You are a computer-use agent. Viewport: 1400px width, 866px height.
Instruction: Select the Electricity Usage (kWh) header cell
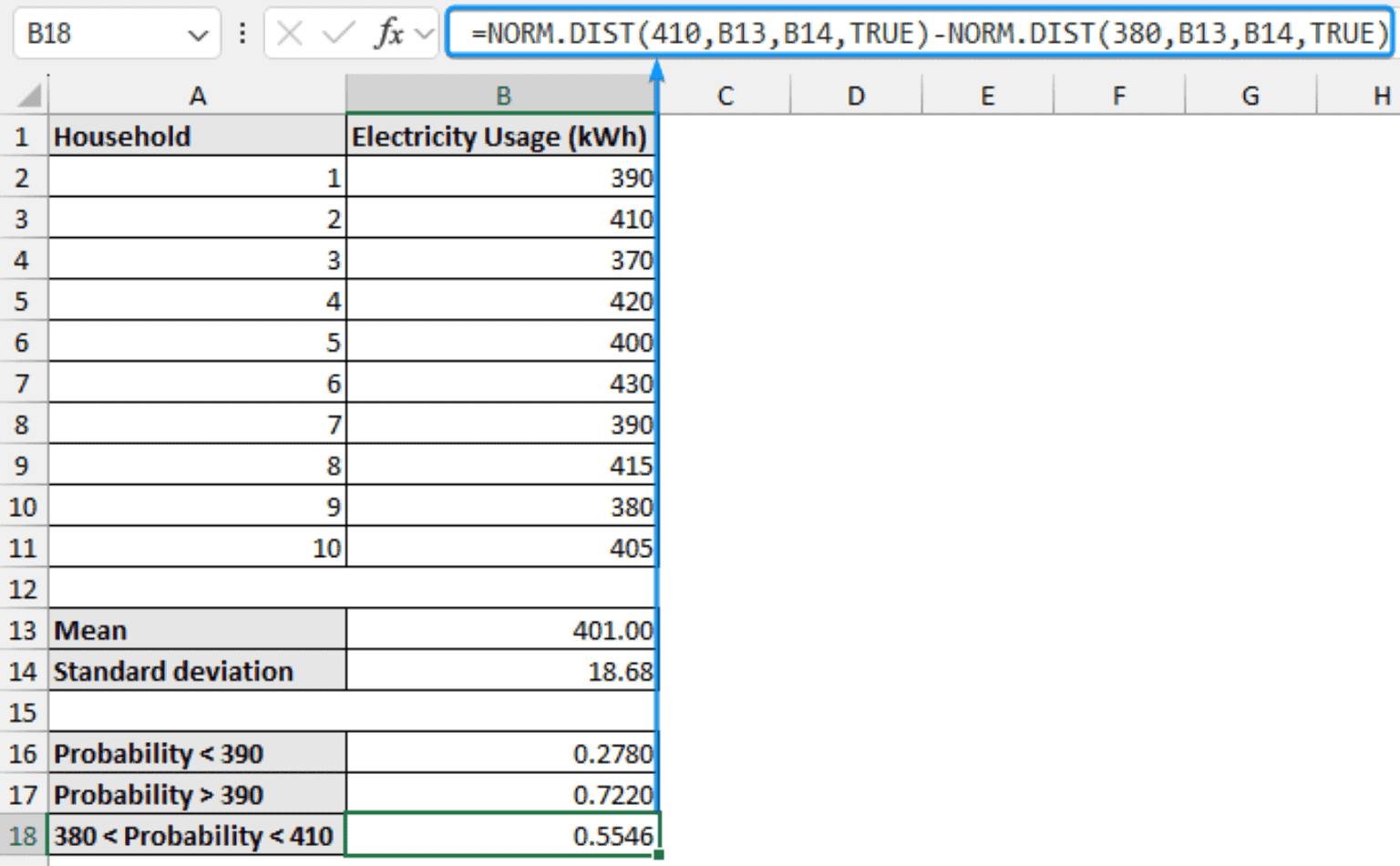(502, 137)
